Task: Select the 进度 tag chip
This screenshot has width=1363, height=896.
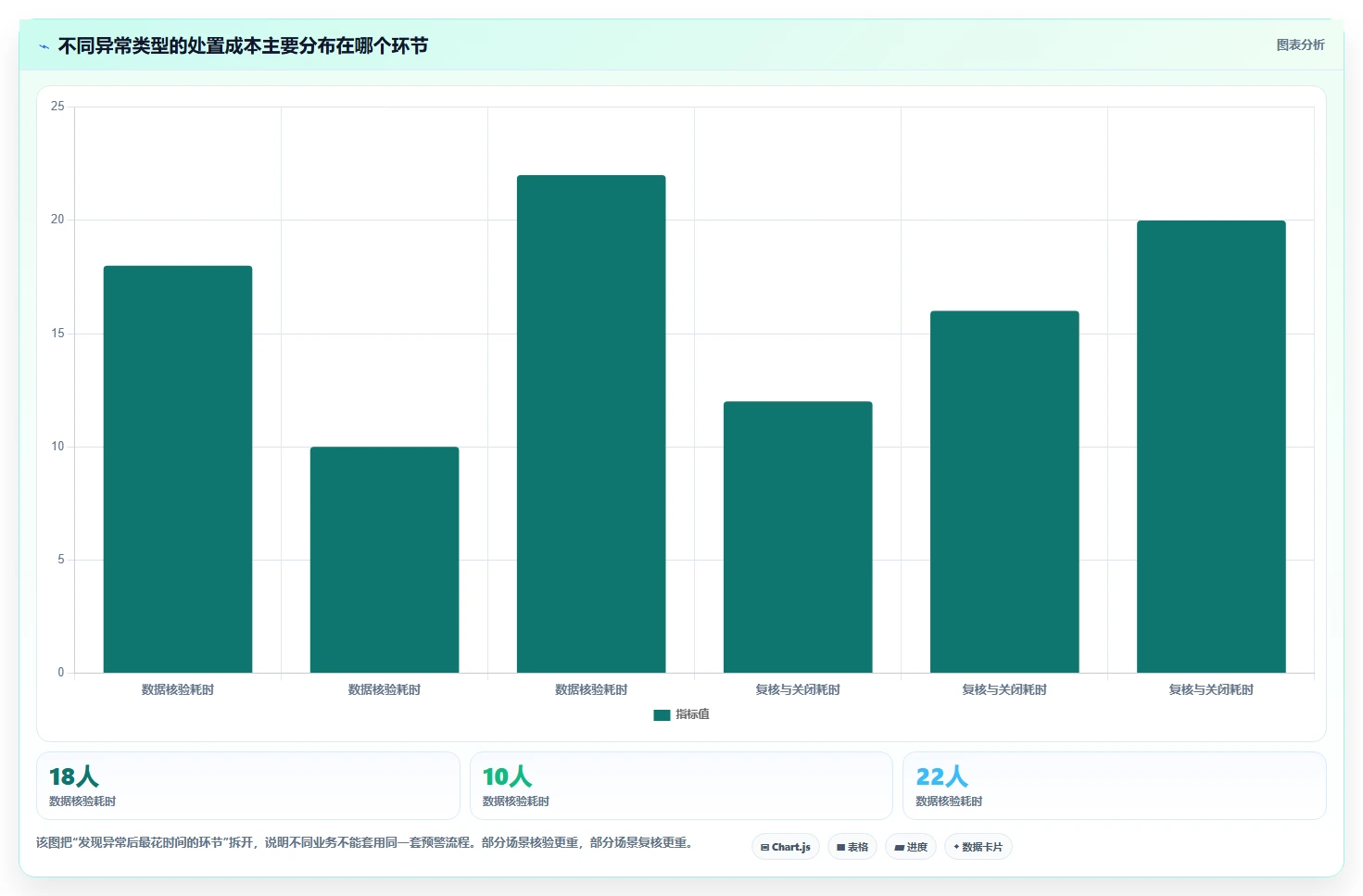Action: point(911,847)
